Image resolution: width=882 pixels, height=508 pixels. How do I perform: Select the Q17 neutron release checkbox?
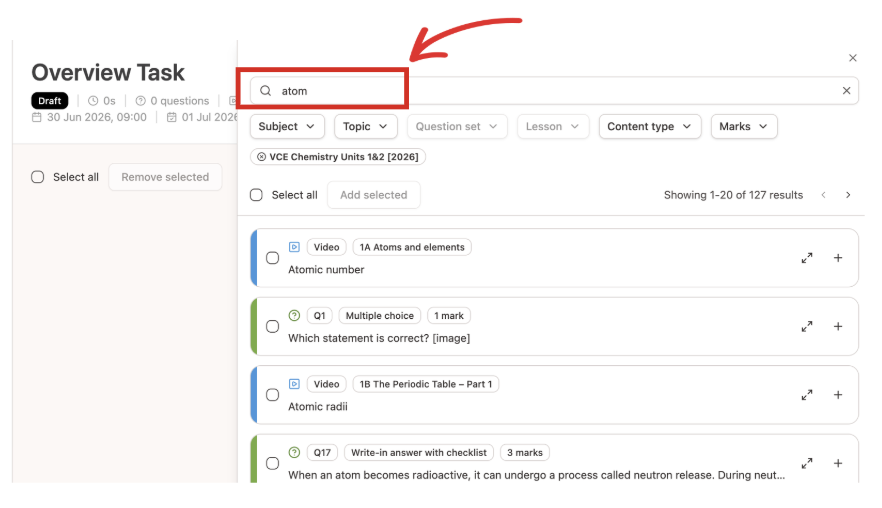[x=272, y=464]
